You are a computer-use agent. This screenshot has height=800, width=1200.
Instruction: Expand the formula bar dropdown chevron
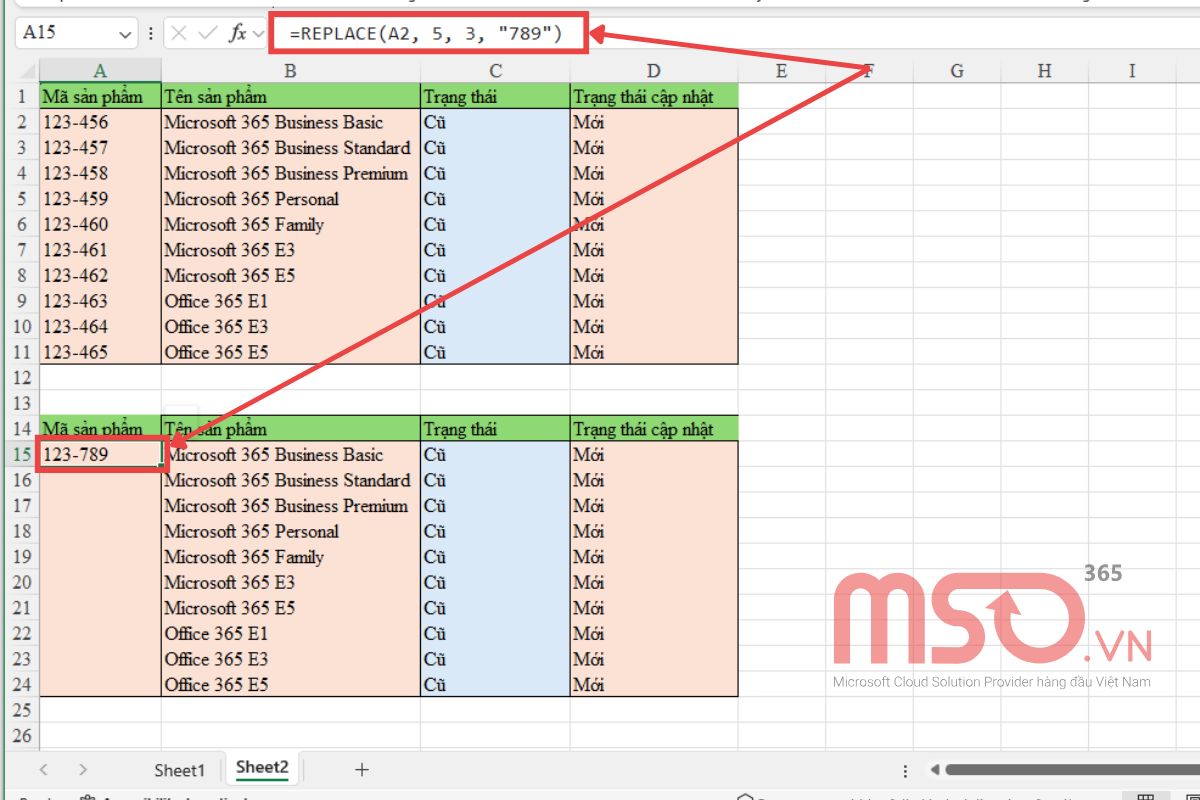point(260,34)
